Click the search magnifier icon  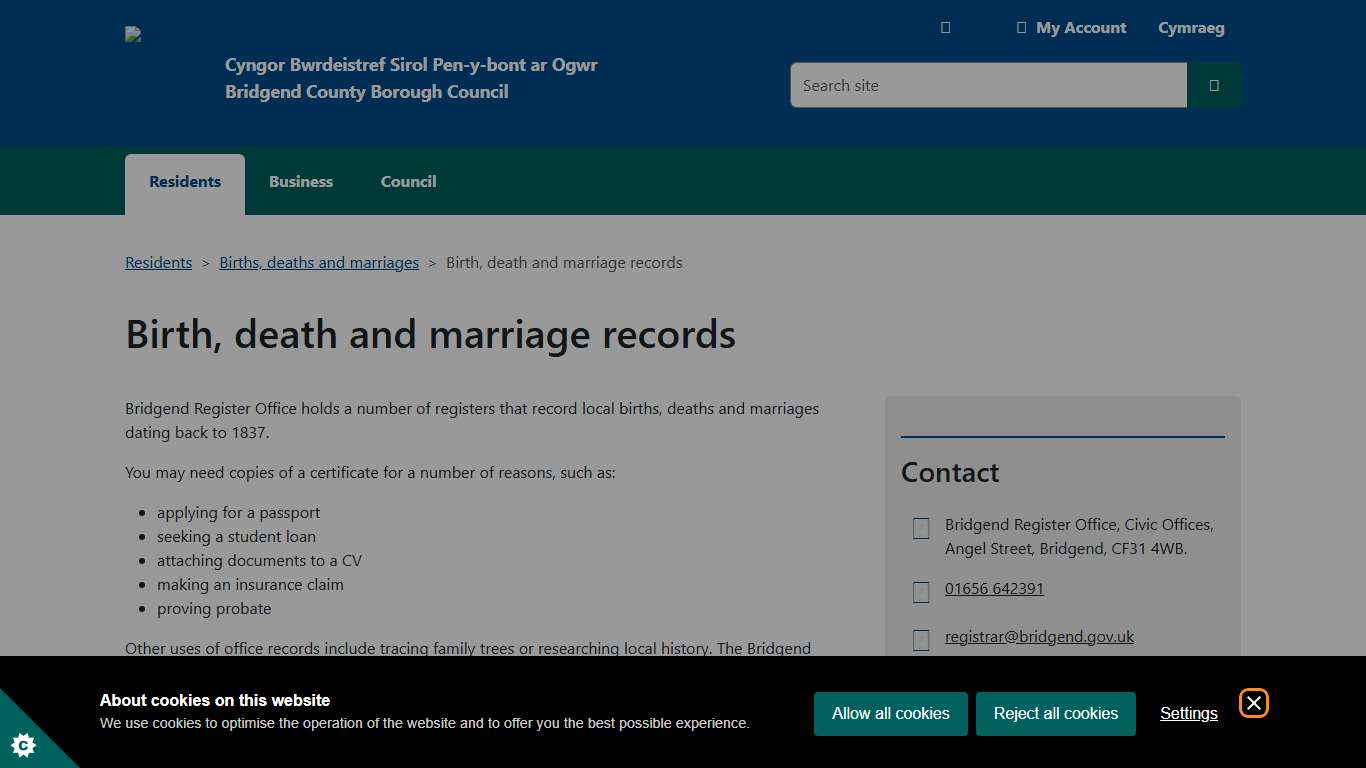point(1213,84)
